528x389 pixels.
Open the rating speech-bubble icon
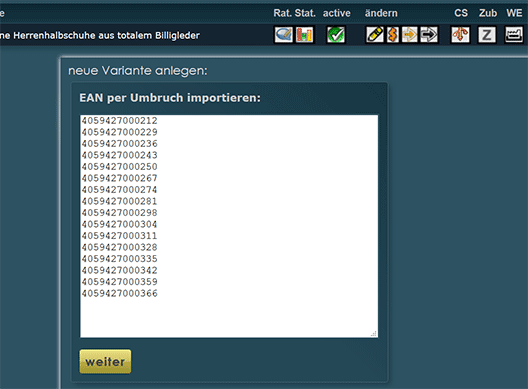coord(284,35)
